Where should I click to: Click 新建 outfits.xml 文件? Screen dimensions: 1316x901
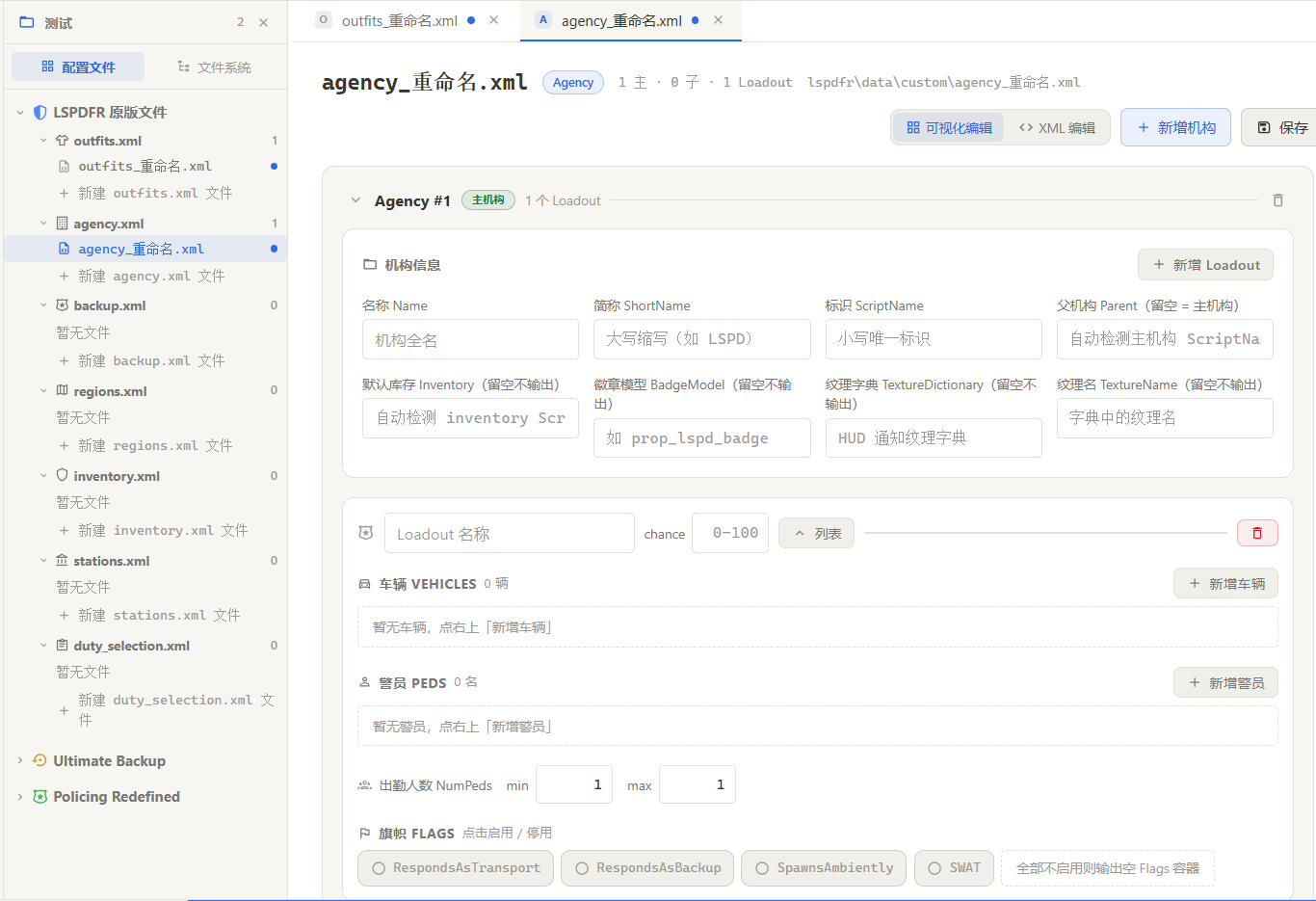coord(145,193)
